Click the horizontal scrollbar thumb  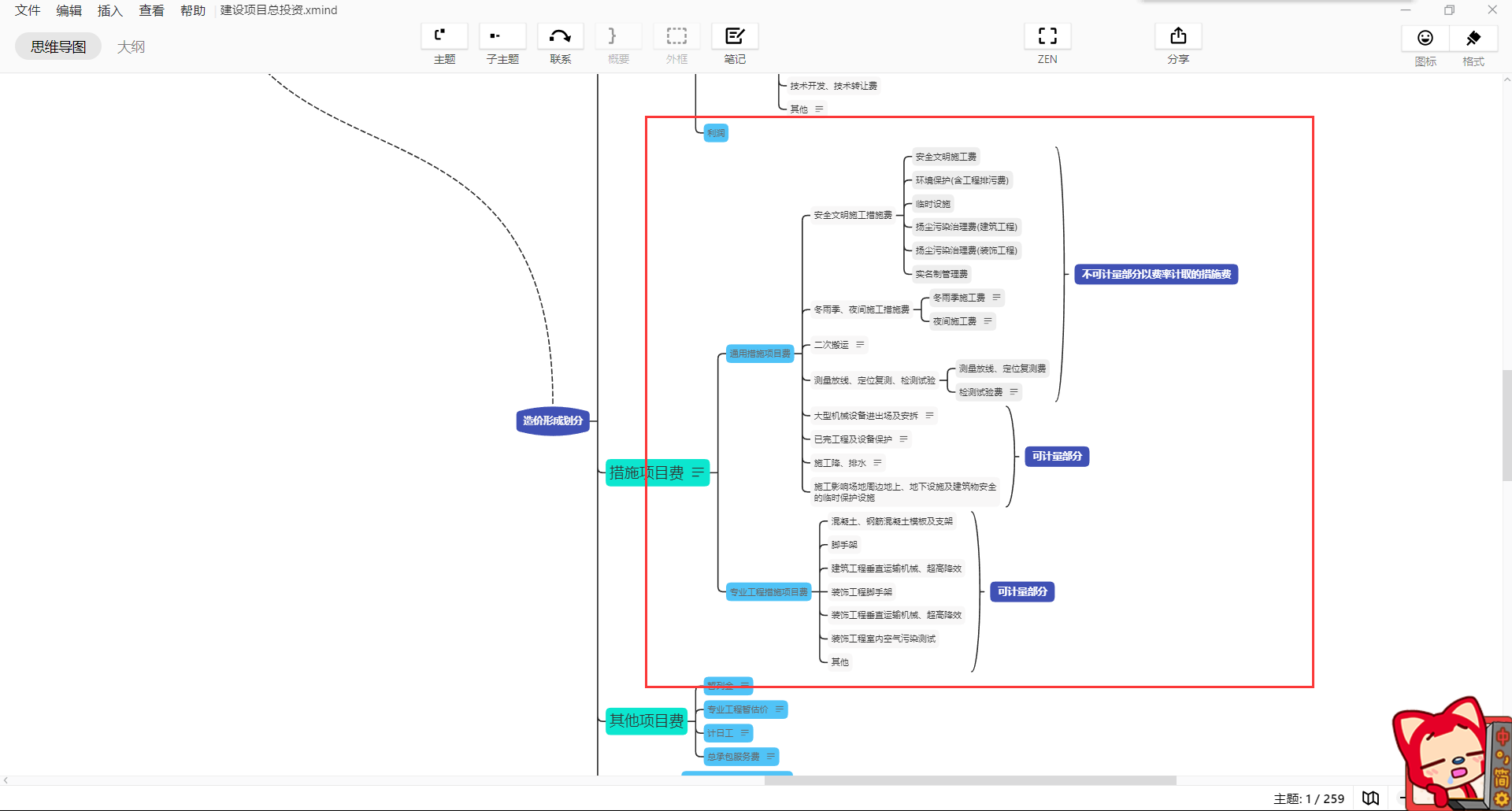[x=970, y=780]
